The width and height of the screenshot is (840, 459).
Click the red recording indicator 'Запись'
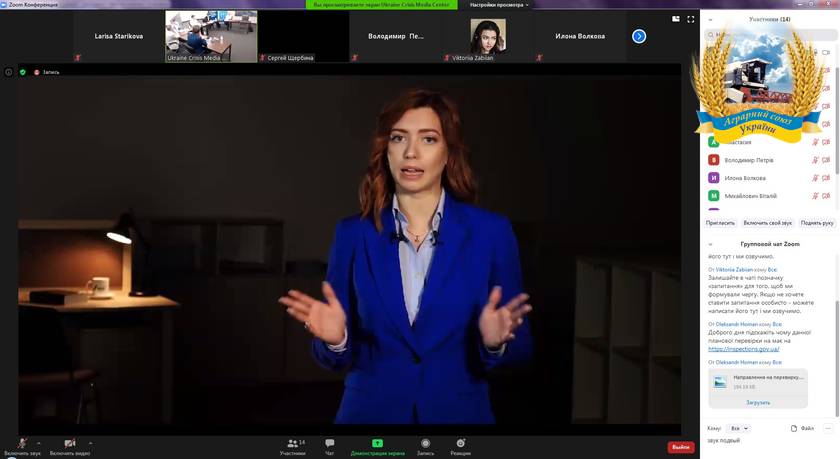coord(47,72)
